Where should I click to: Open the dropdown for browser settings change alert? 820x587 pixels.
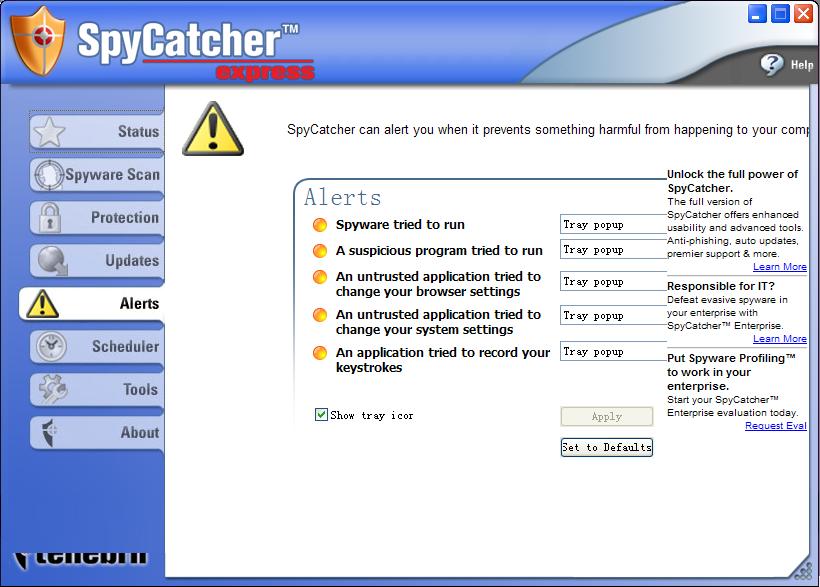613,281
